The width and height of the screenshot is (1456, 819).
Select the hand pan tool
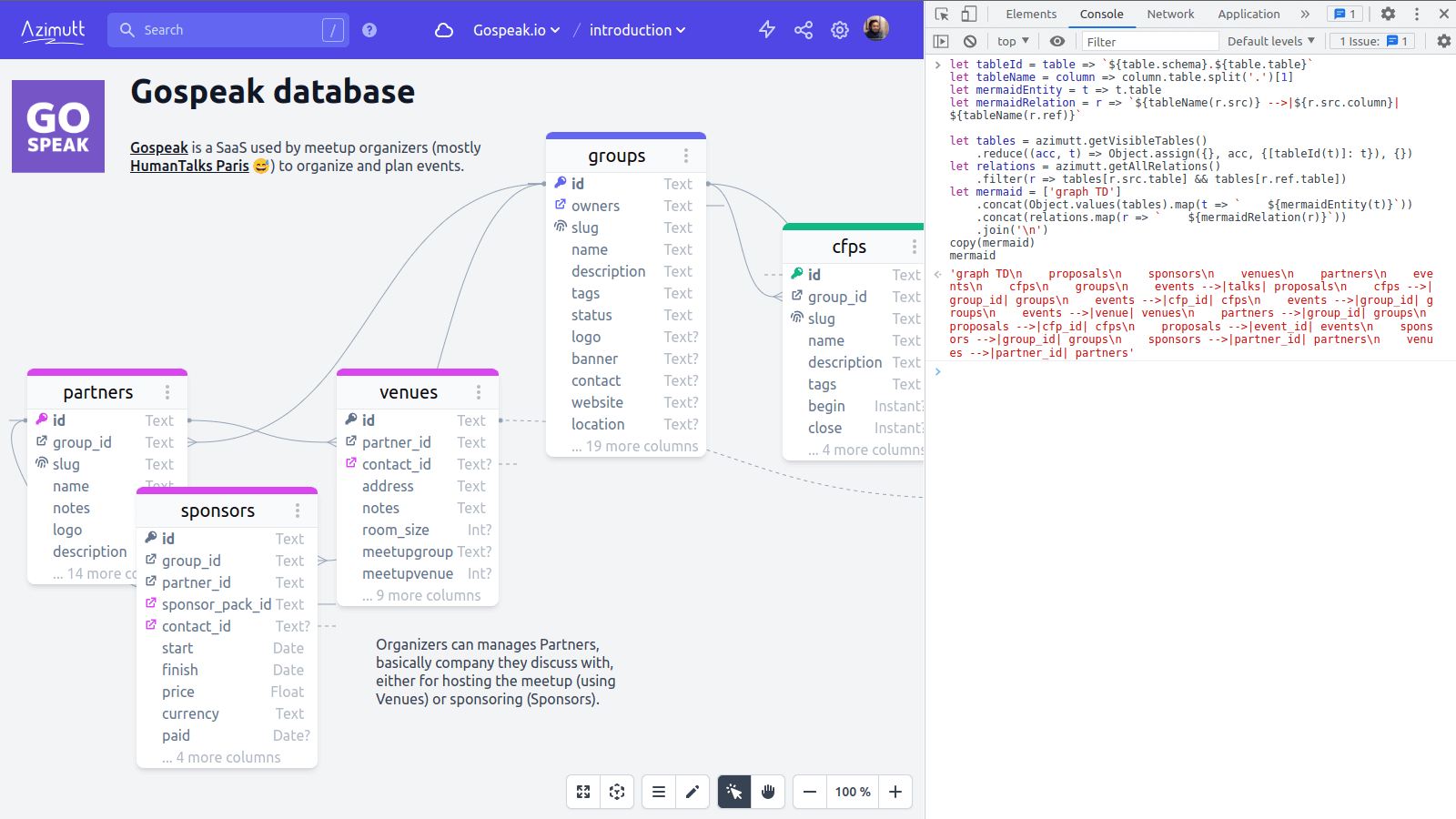click(x=768, y=792)
